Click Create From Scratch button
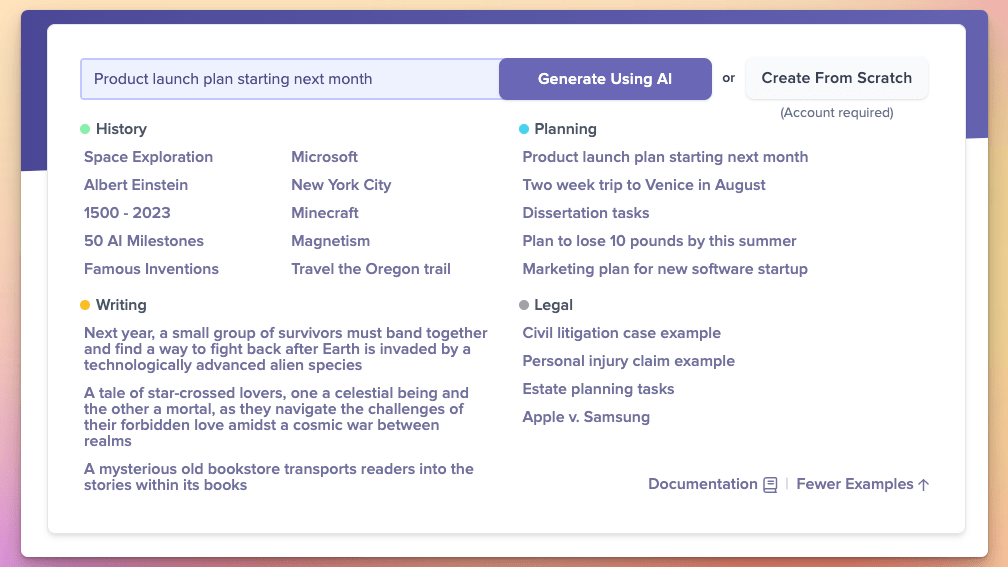Image resolution: width=1008 pixels, height=567 pixels. pos(836,78)
